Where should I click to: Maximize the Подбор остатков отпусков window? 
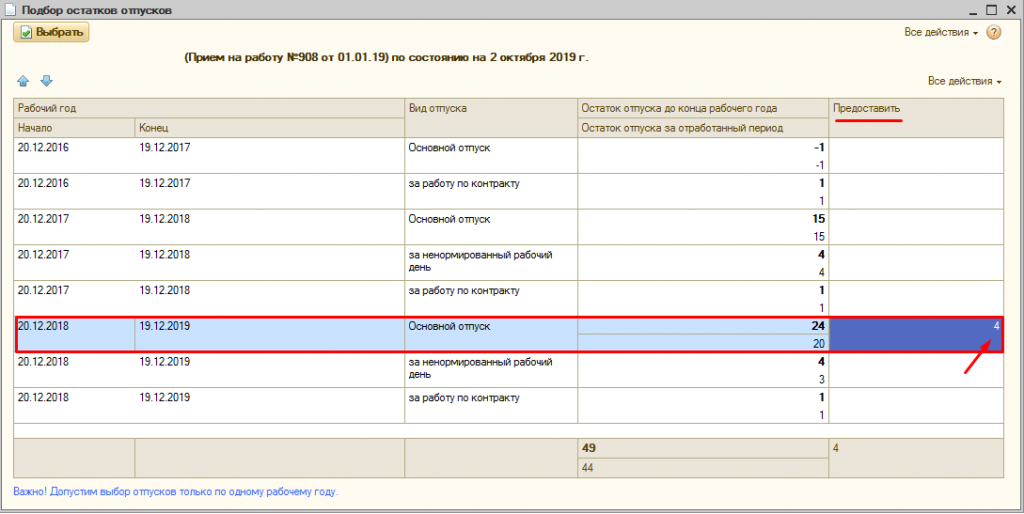pos(991,9)
